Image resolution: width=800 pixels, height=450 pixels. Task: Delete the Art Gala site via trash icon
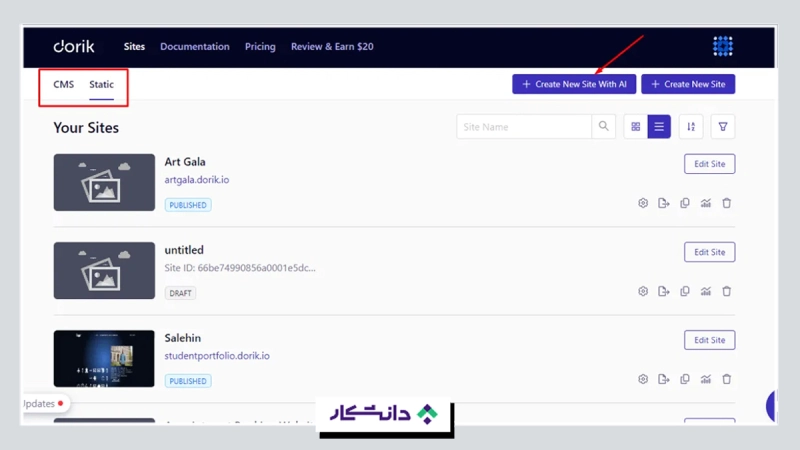pos(727,204)
